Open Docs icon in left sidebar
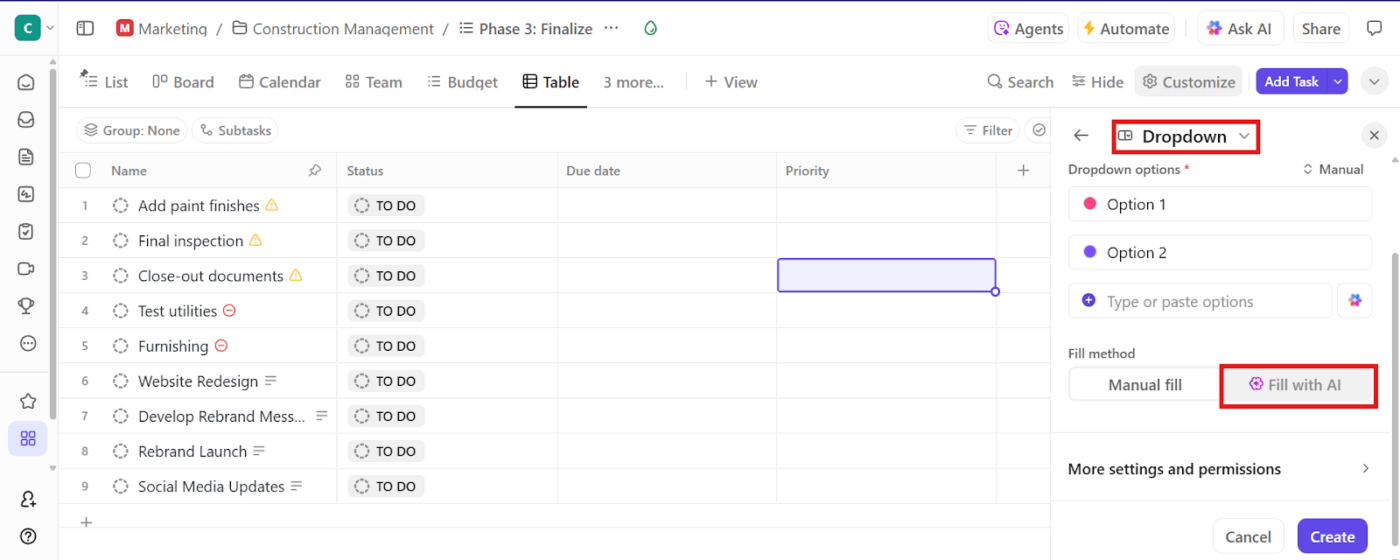This screenshot has width=1400, height=560. (27, 157)
